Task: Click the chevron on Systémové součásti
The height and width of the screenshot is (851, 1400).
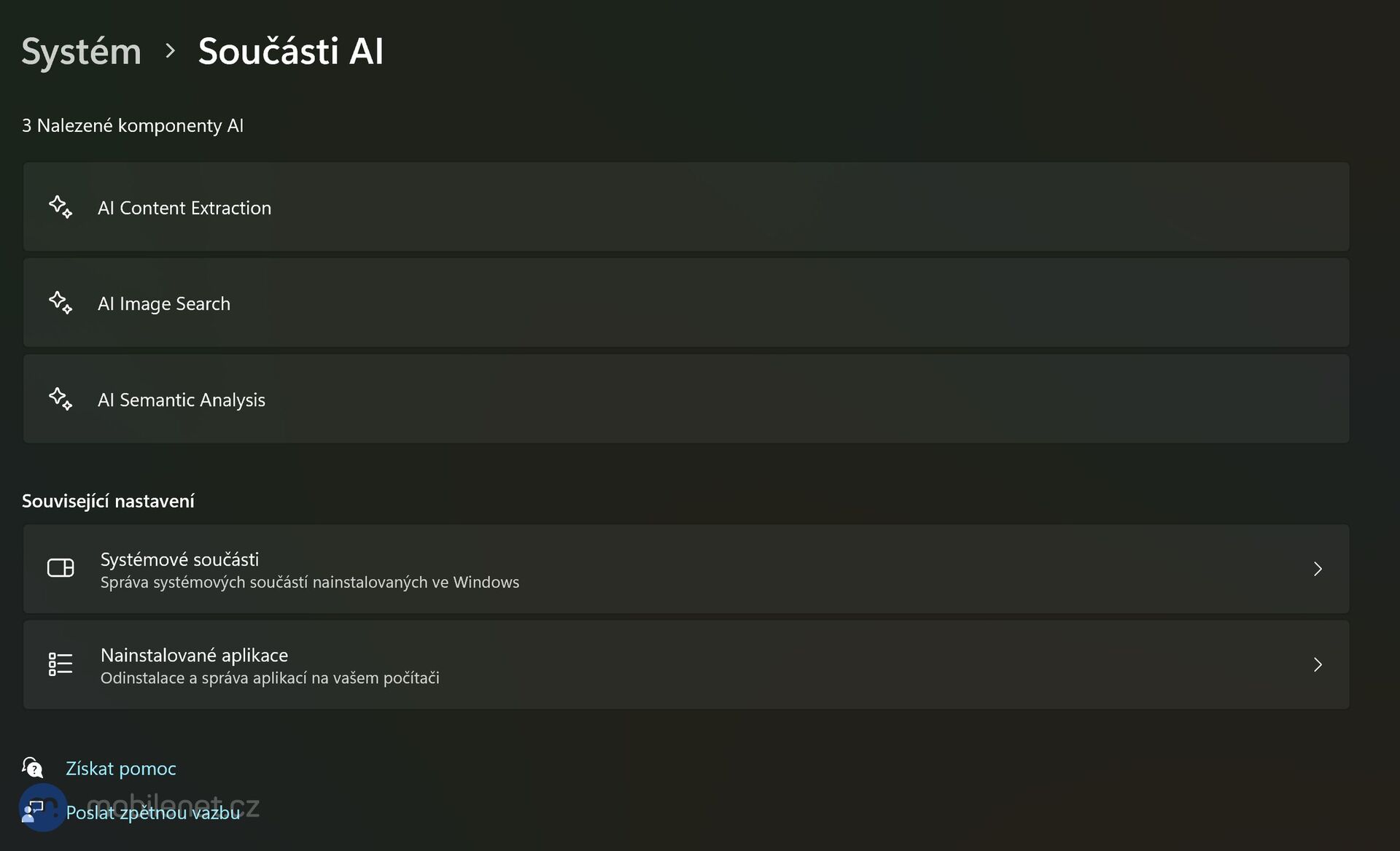Action: (x=1318, y=569)
